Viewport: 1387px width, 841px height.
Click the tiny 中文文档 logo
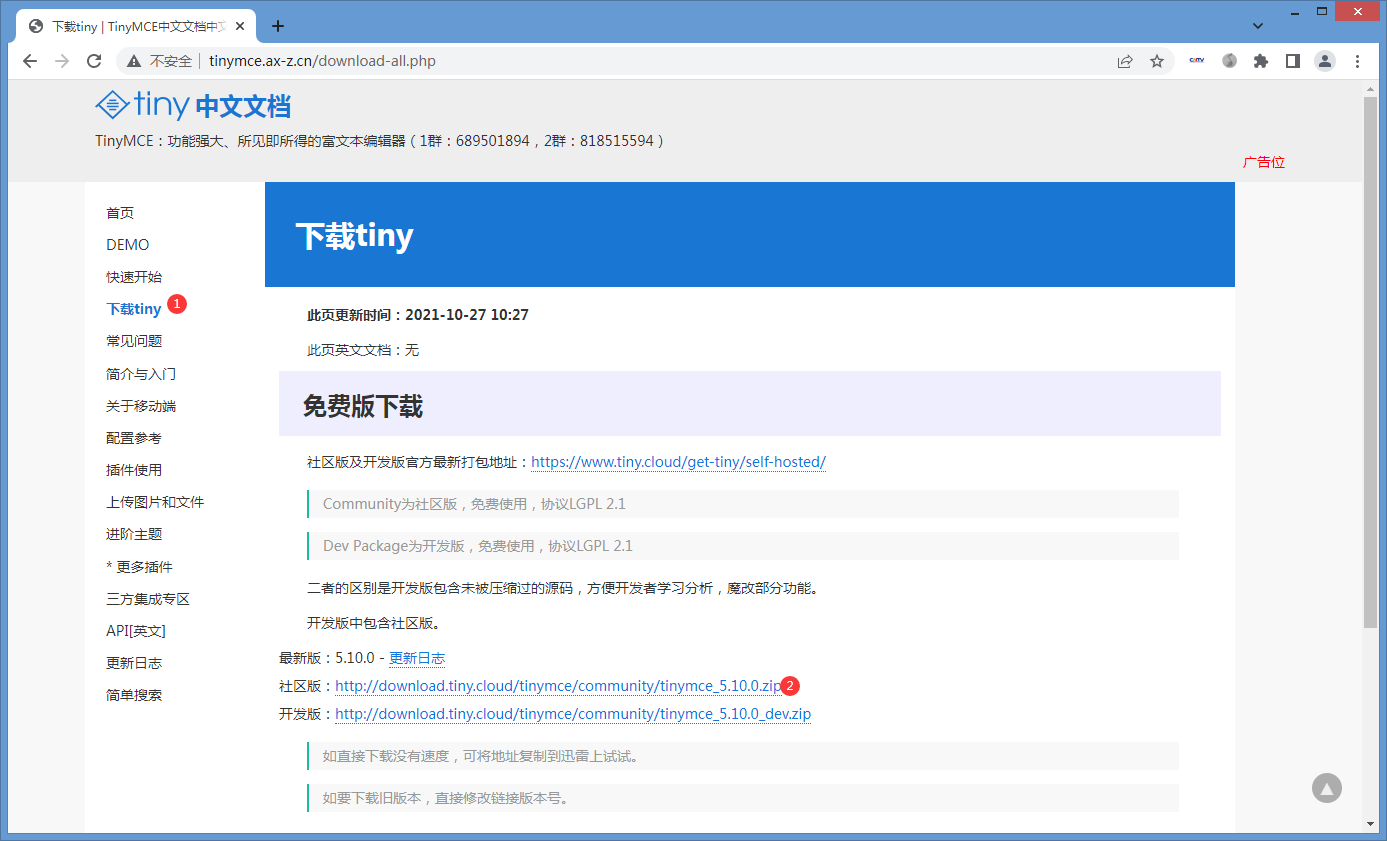tap(193, 105)
